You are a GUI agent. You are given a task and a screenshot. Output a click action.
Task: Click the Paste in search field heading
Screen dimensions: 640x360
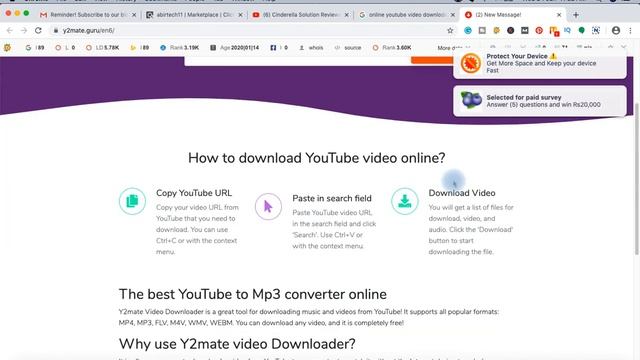tap(332, 198)
